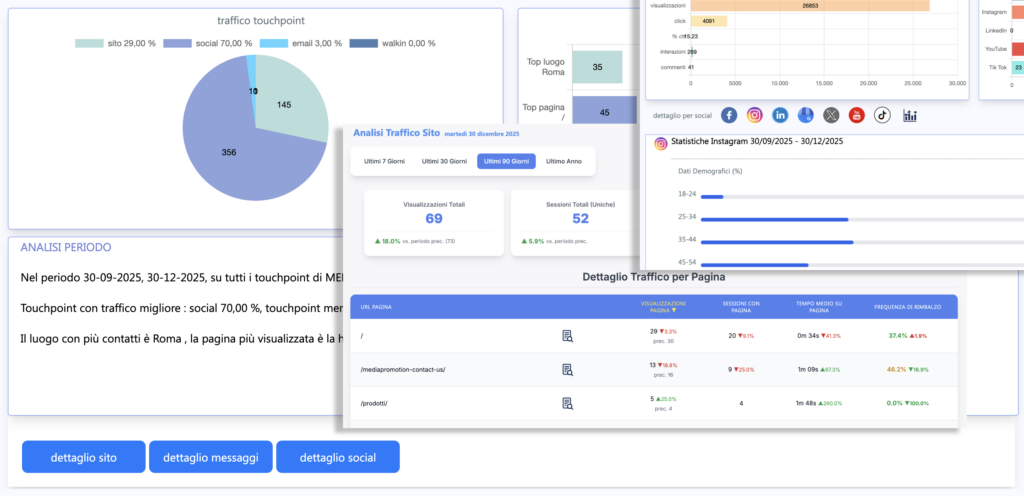Toggle social legend swatch in pie chart
This screenshot has width=1024, height=496.
[177, 44]
